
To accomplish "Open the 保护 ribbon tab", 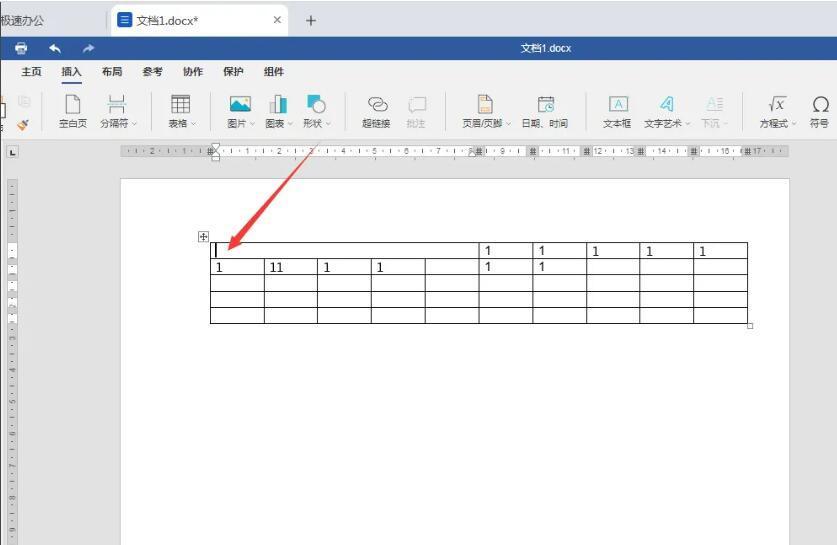I will [233, 72].
